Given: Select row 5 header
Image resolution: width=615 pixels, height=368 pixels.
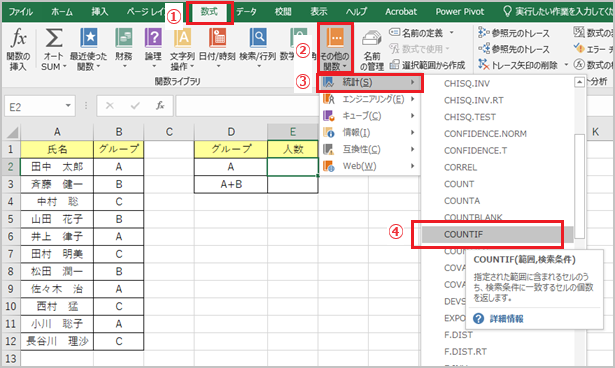Looking at the screenshot, I should click(11, 219).
